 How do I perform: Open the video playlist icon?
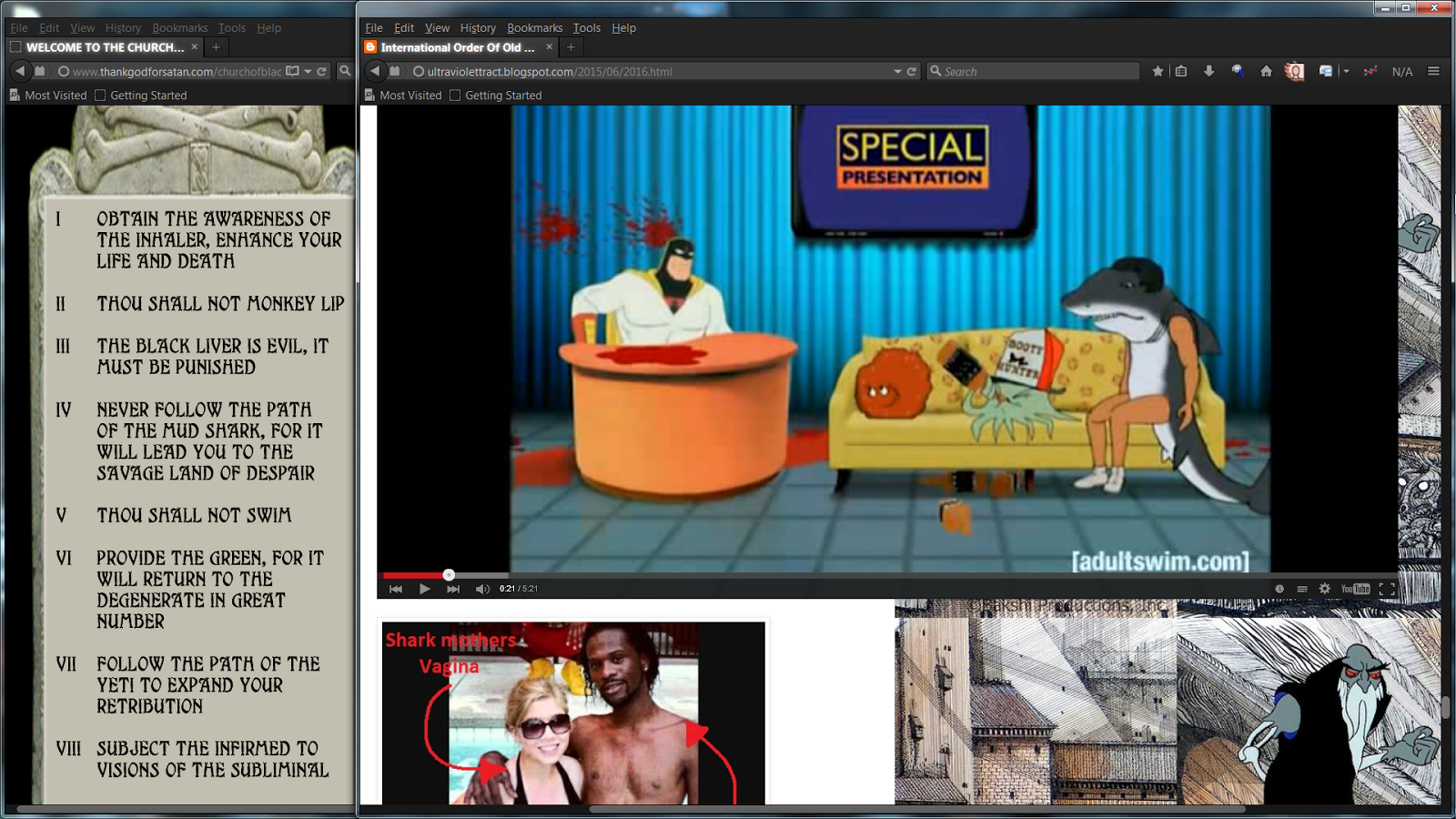point(1302,589)
